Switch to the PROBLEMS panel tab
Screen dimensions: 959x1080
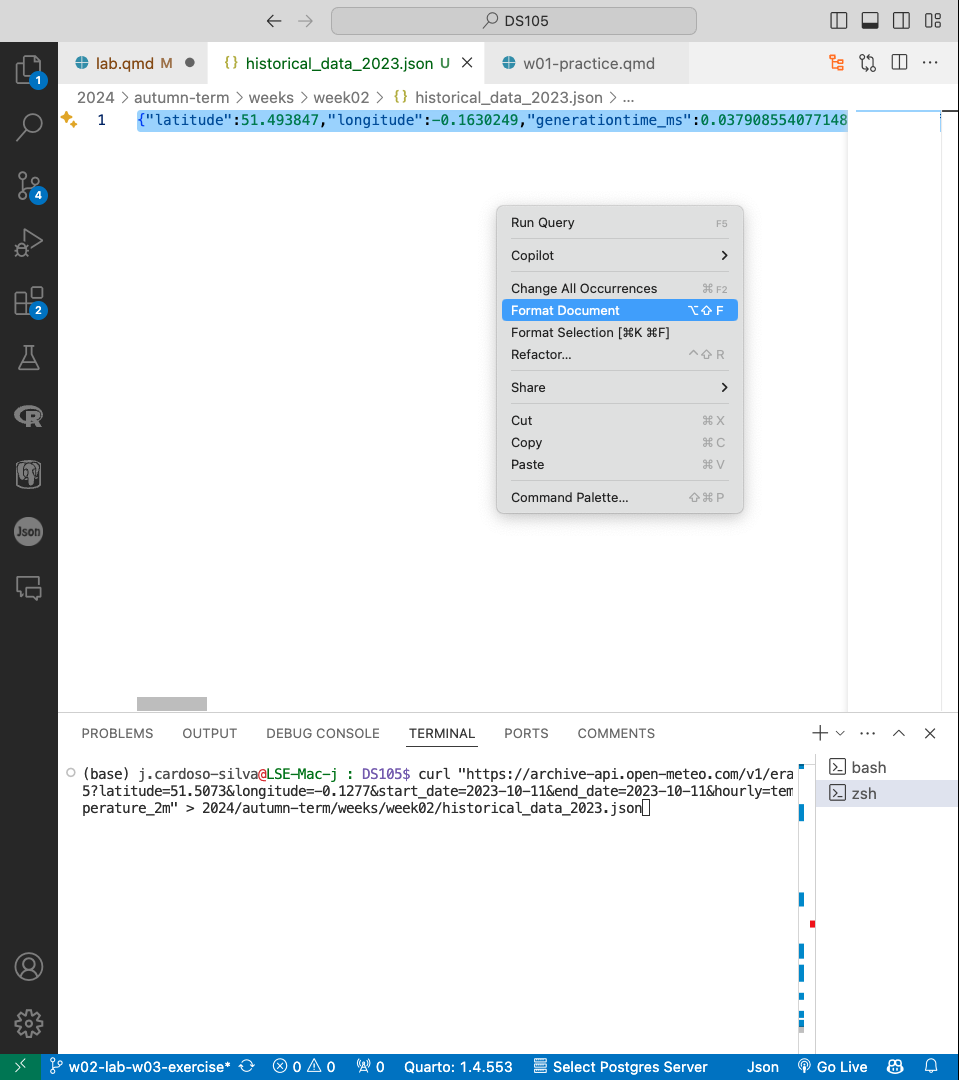[x=117, y=734]
